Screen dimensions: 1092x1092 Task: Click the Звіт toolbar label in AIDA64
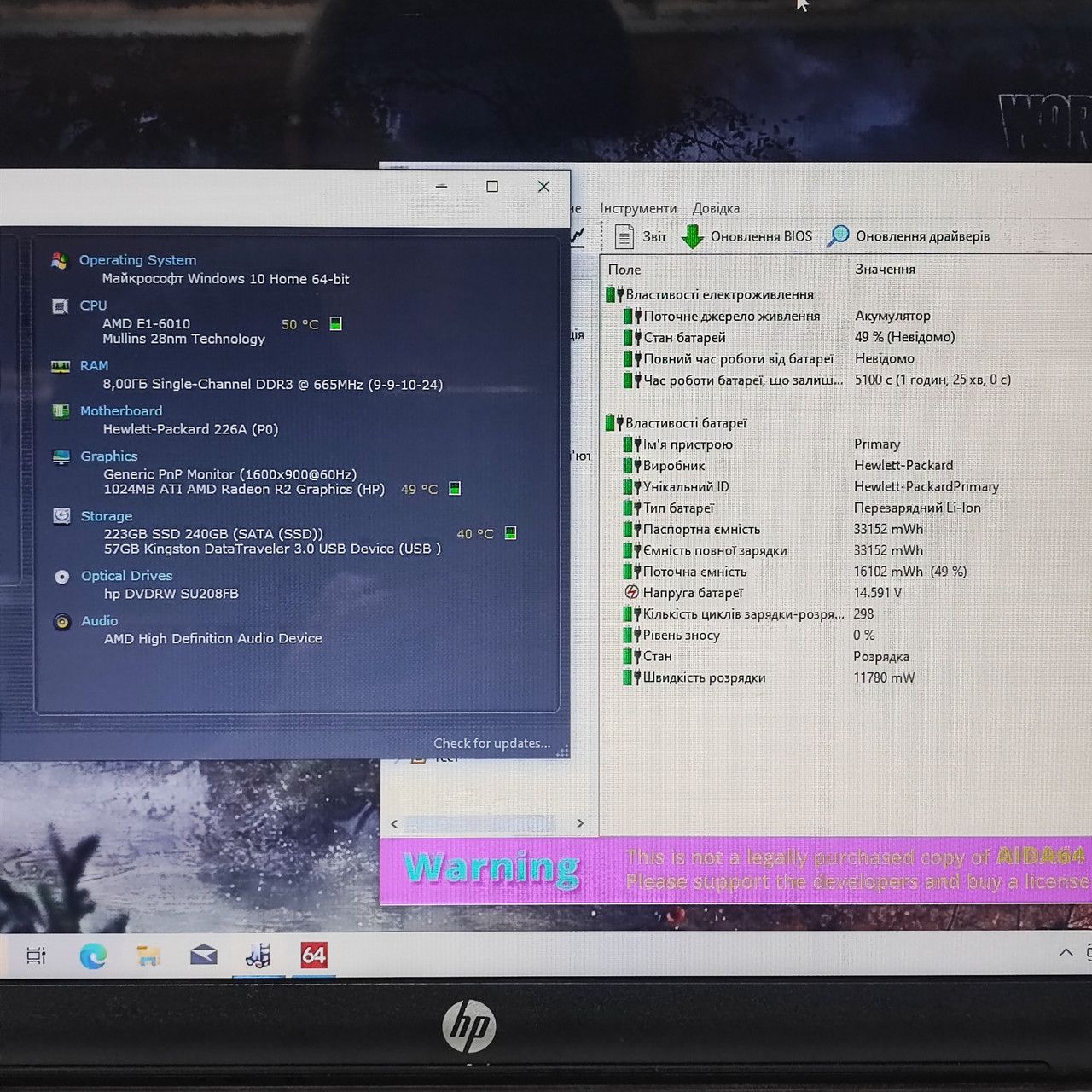point(654,236)
